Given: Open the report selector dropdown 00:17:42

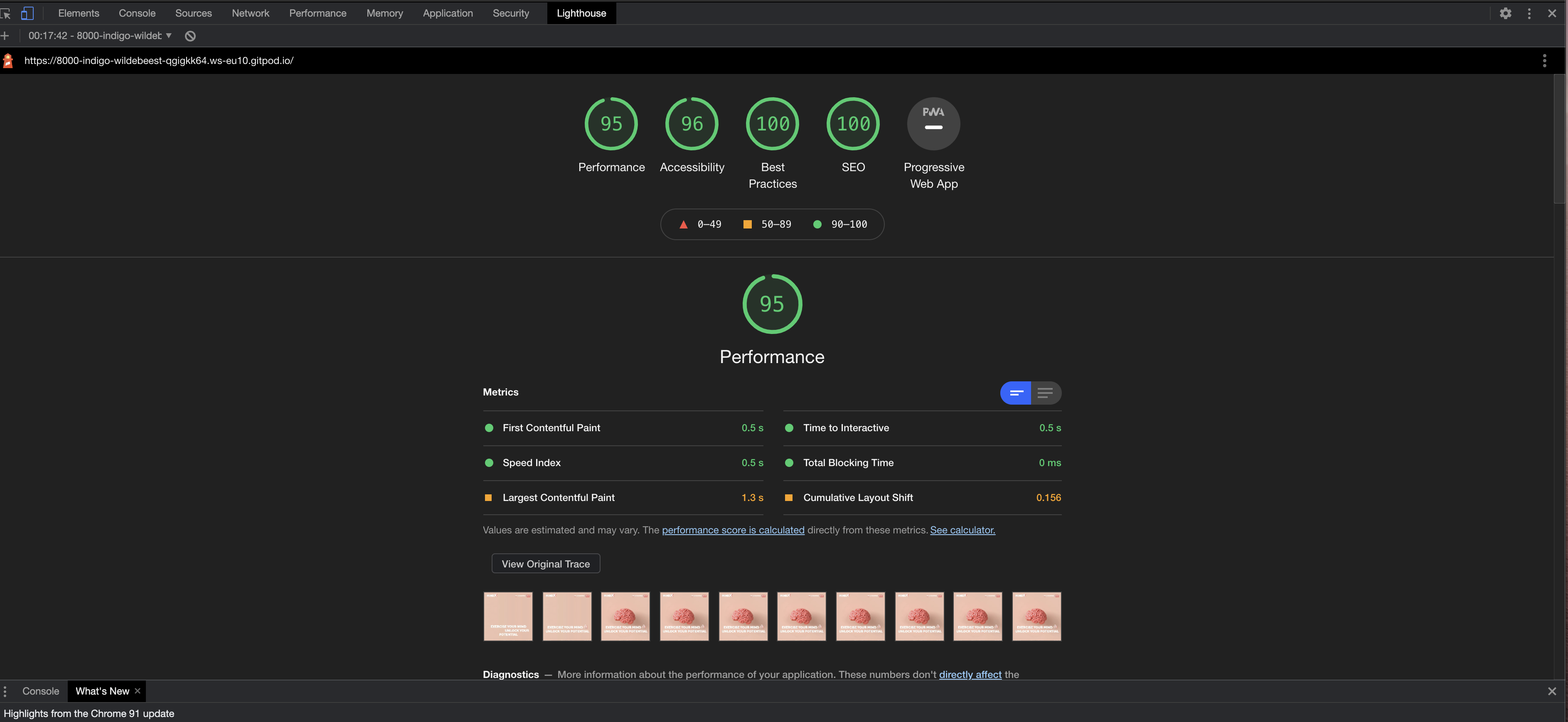Looking at the screenshot, I should [x=100, y=36].
